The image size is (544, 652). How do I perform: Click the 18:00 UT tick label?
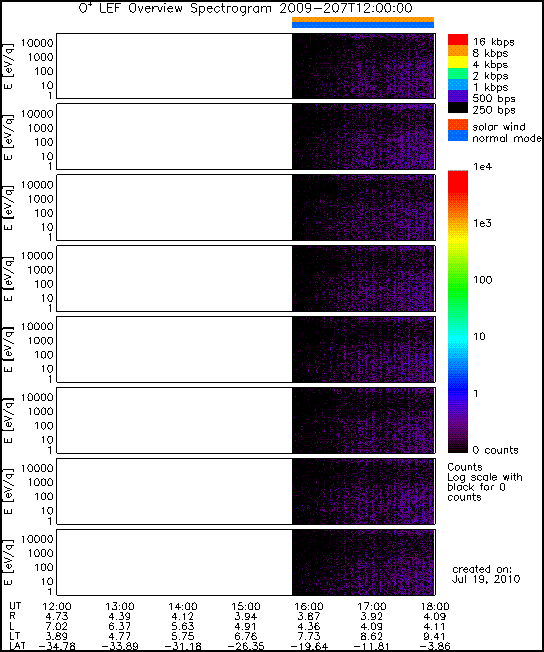[435, 606]
